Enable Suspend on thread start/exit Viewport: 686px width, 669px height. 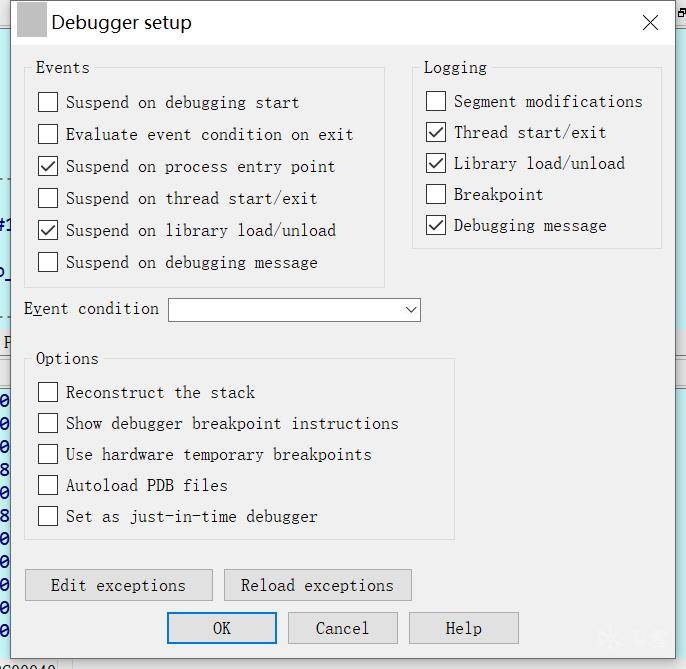click(x=48, y=198)
